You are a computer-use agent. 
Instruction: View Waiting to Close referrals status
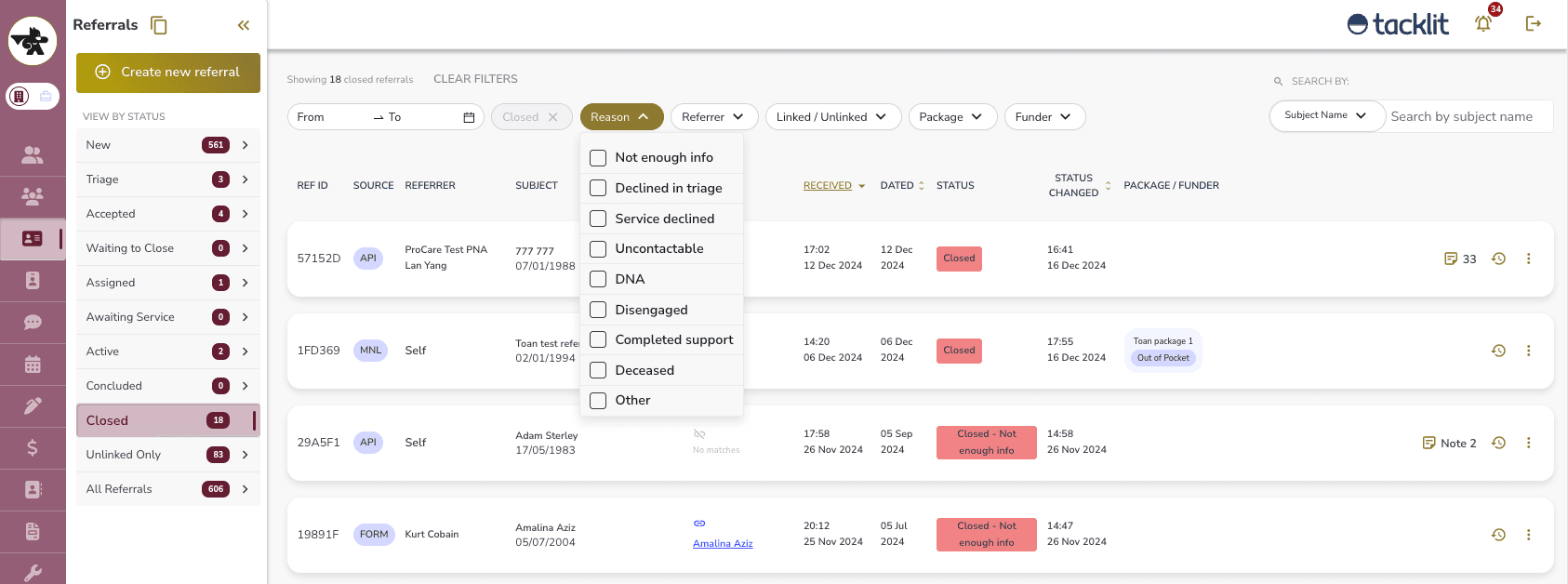pos(168,248)
